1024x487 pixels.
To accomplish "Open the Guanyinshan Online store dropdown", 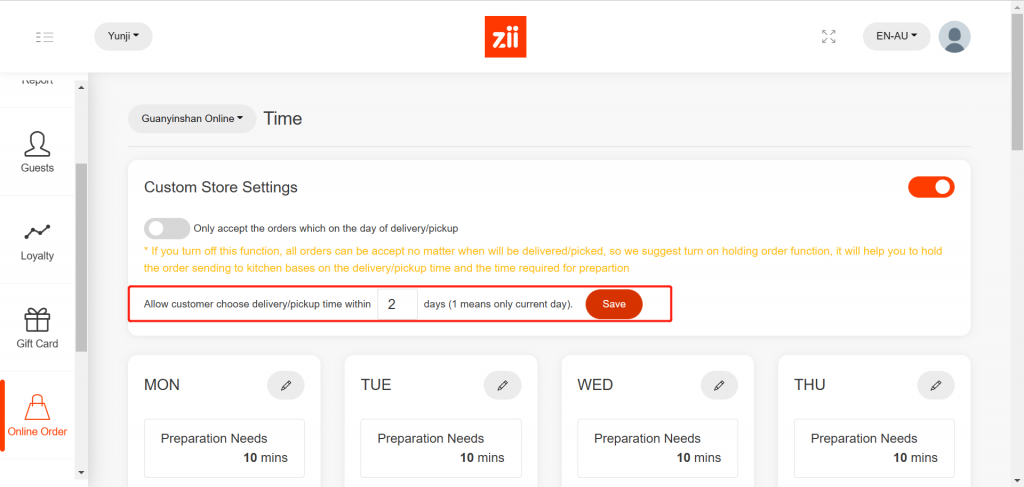I will [192, 119].
